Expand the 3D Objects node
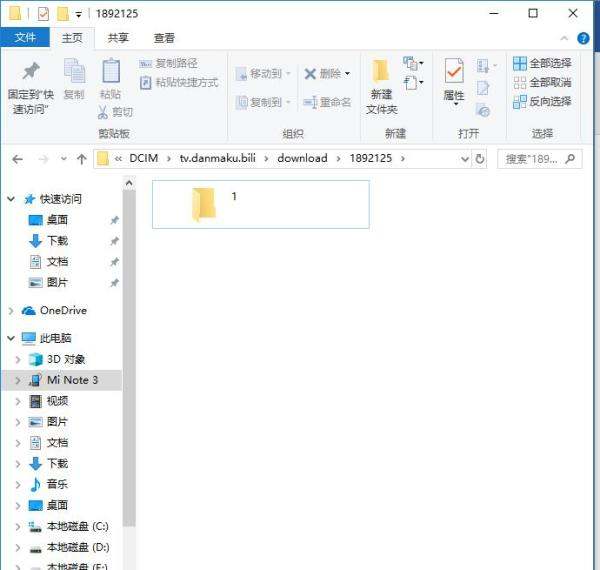Image resolution: width=600 pixels, height=570 pixels. tap(18, 360)
